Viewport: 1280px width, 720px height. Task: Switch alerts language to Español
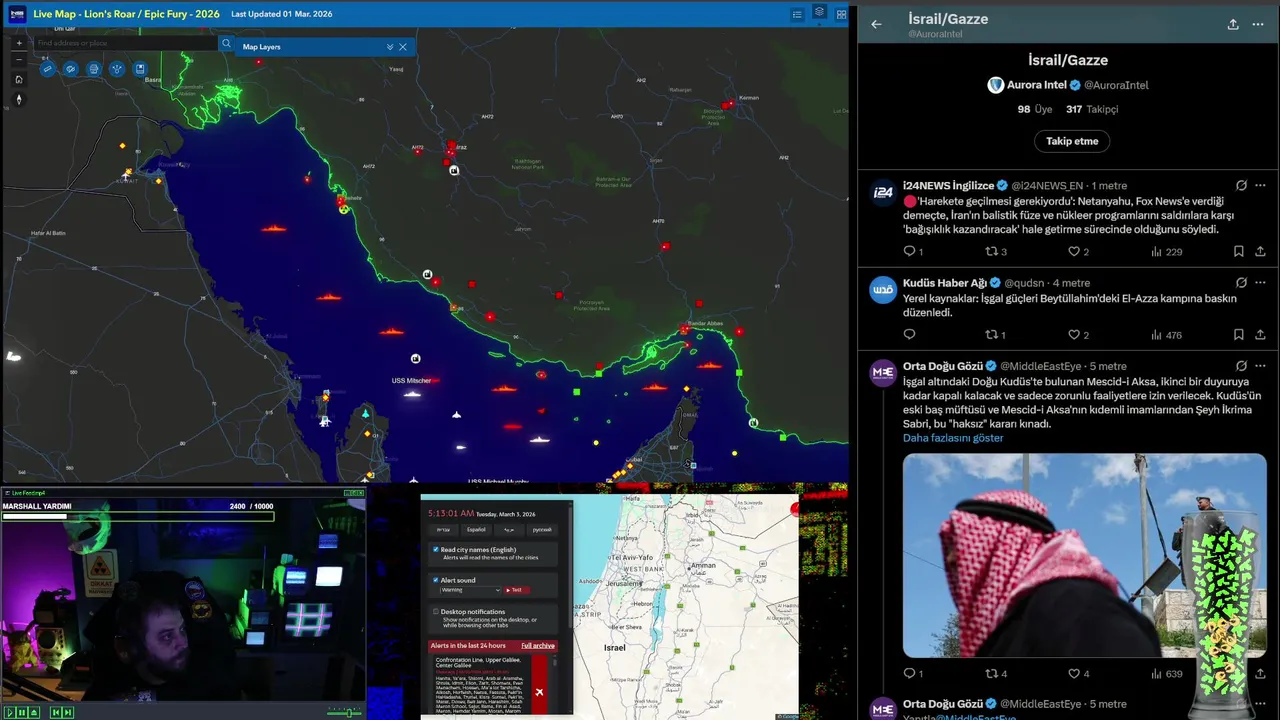click(476, 529)
